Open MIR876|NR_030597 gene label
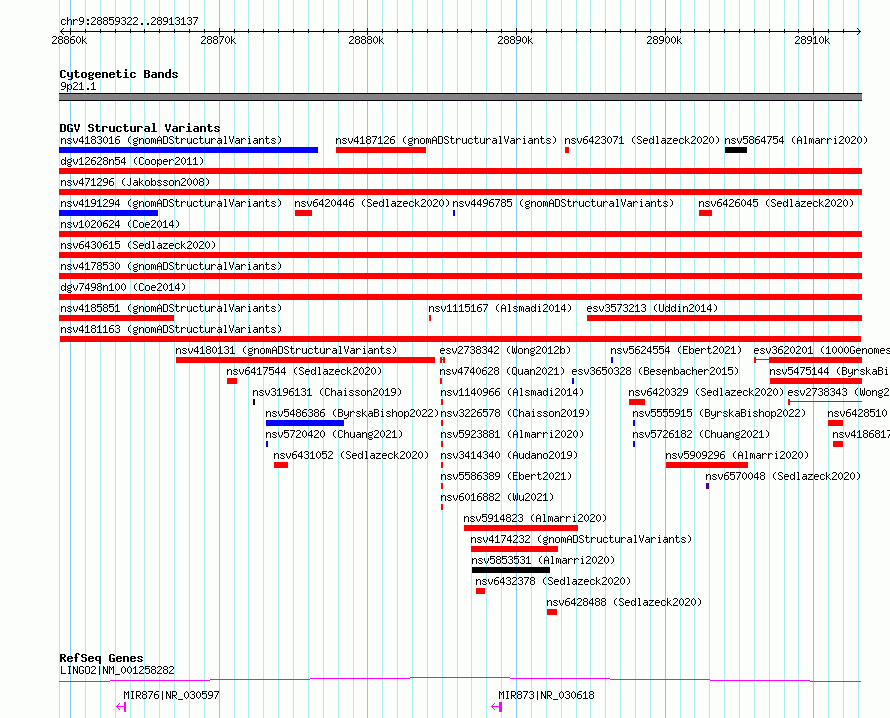Image resolution: width=890 pixels, height=718 pixels. pyautogui.click(x=171, y=695)
